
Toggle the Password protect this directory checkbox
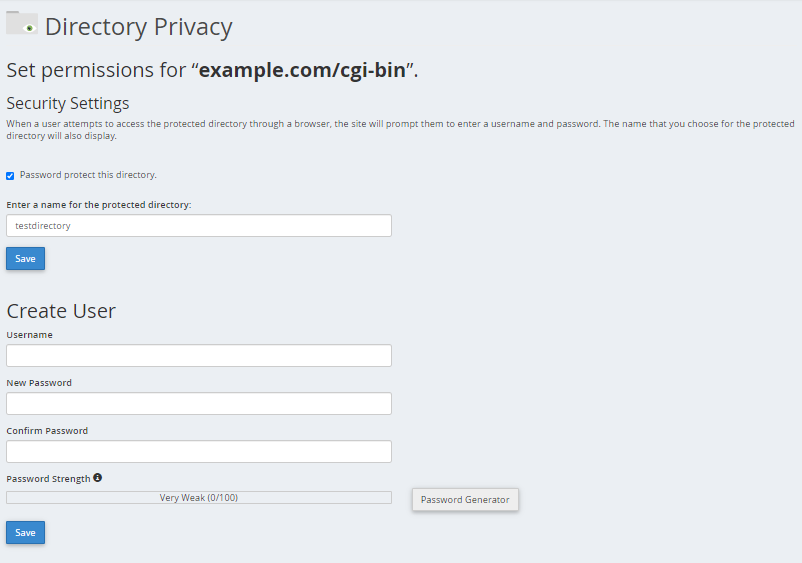(10, 176)
